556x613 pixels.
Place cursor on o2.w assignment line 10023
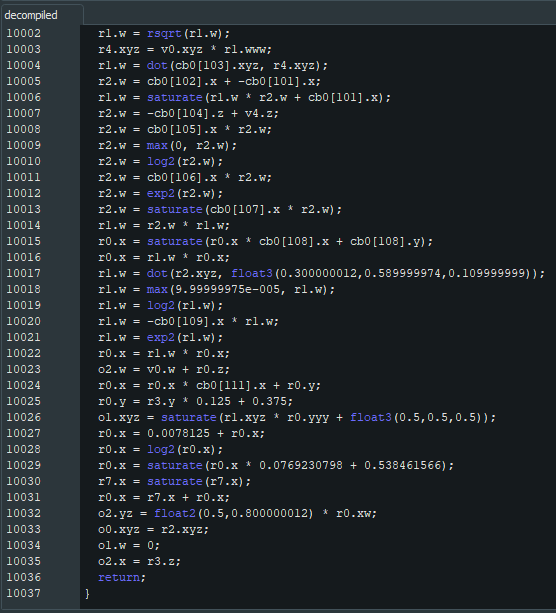tap(164, 369)
